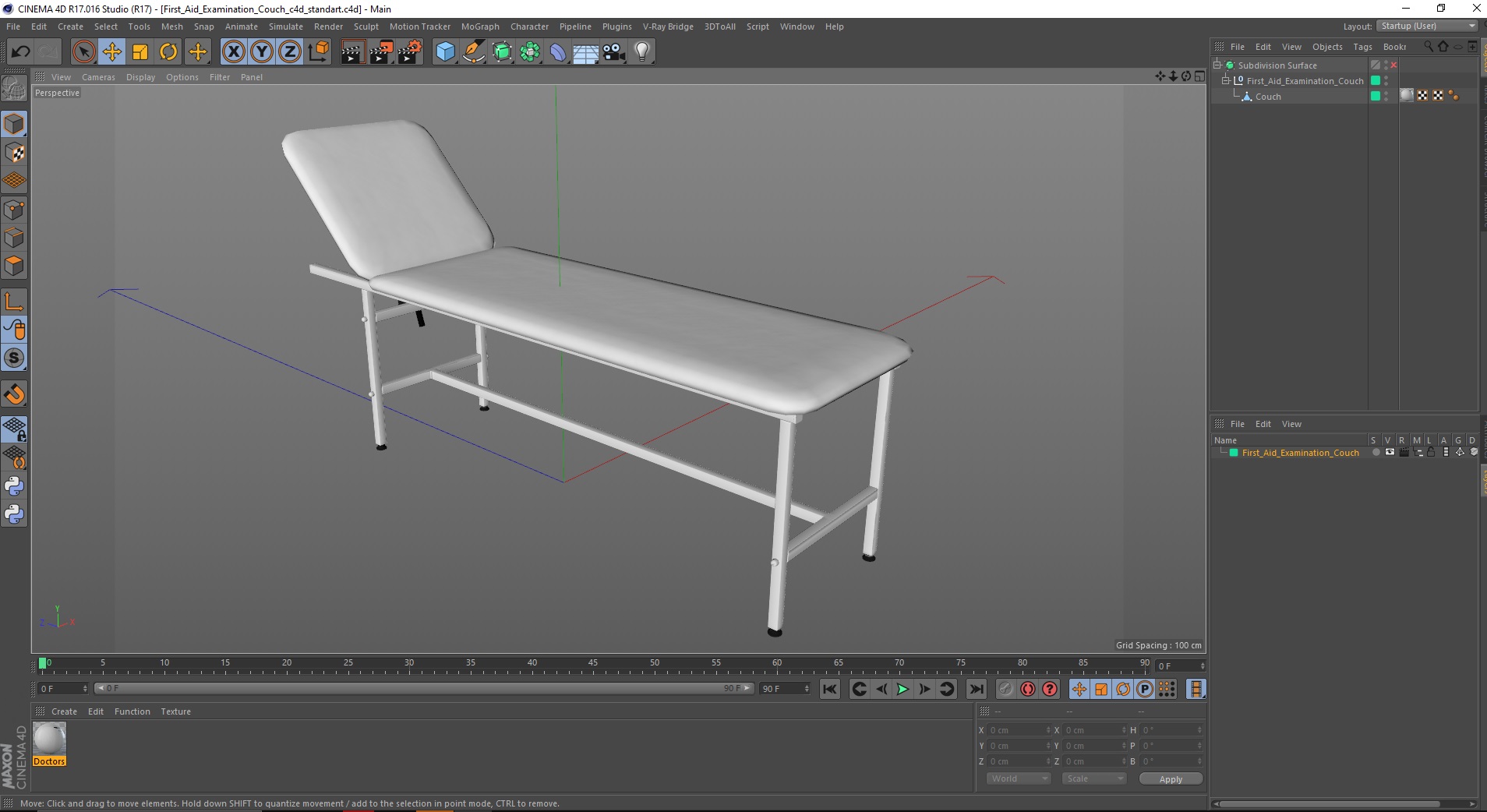Toggle Snap enable S icon
Screen dimensions: 1487x812
point(14,358)
